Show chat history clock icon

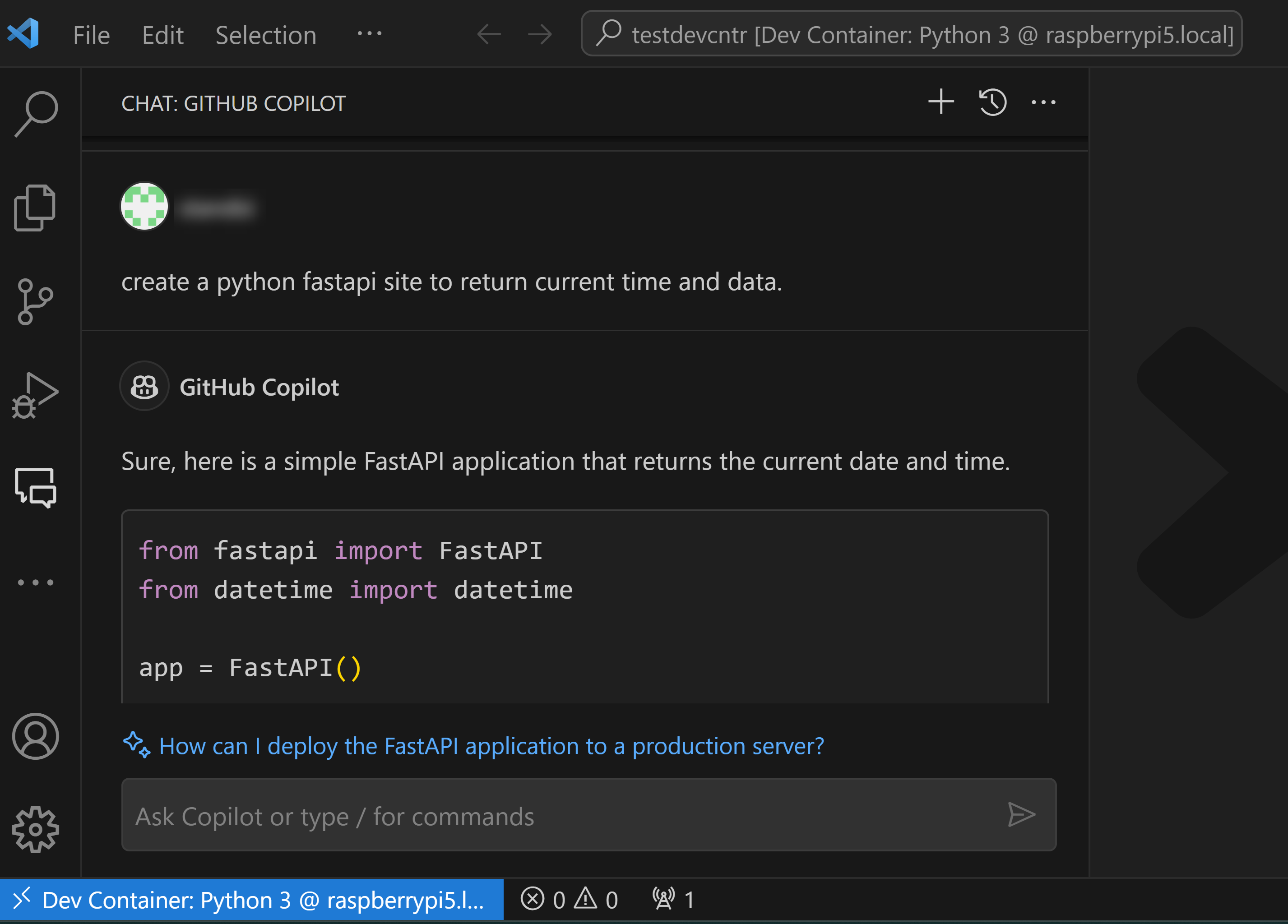(993, 102)
